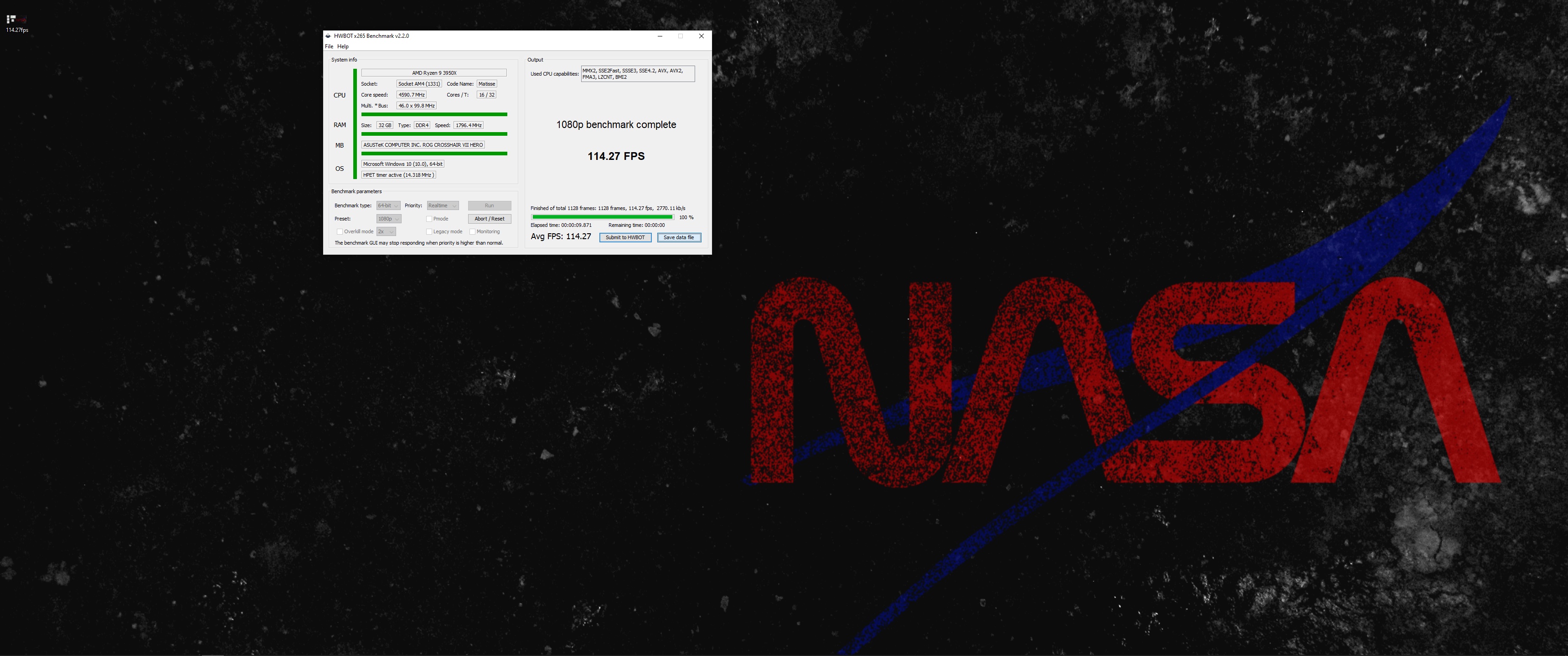1568x656 pixels.
Task: Click the large 114.27 FPS result
Action: click(616, 156)
